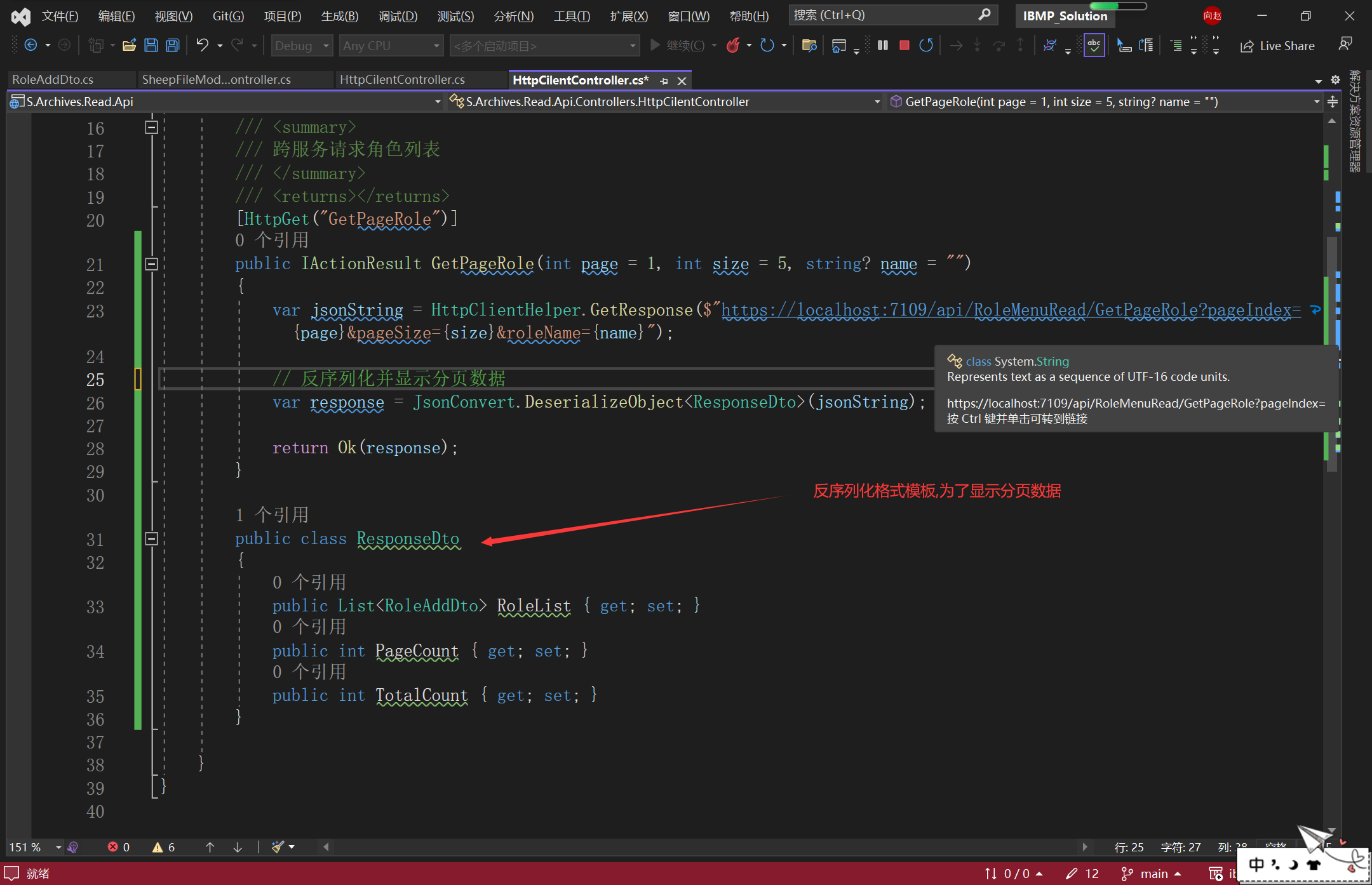Open the localhost:7109 GetPageRole URL link

point(1011,310)
